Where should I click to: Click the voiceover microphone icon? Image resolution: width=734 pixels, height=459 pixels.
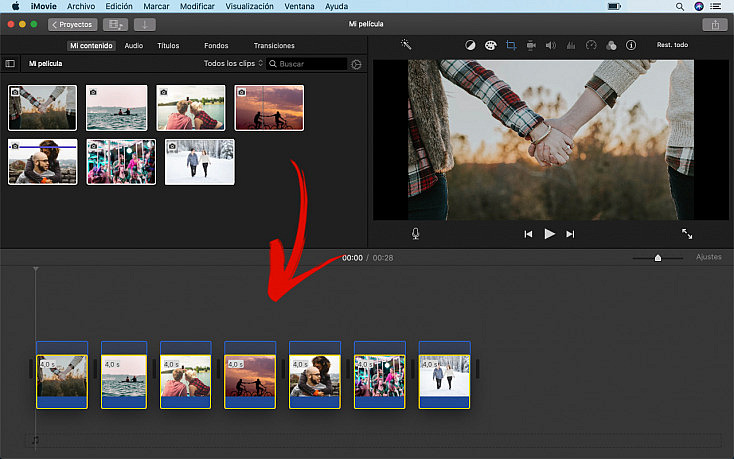415,233
